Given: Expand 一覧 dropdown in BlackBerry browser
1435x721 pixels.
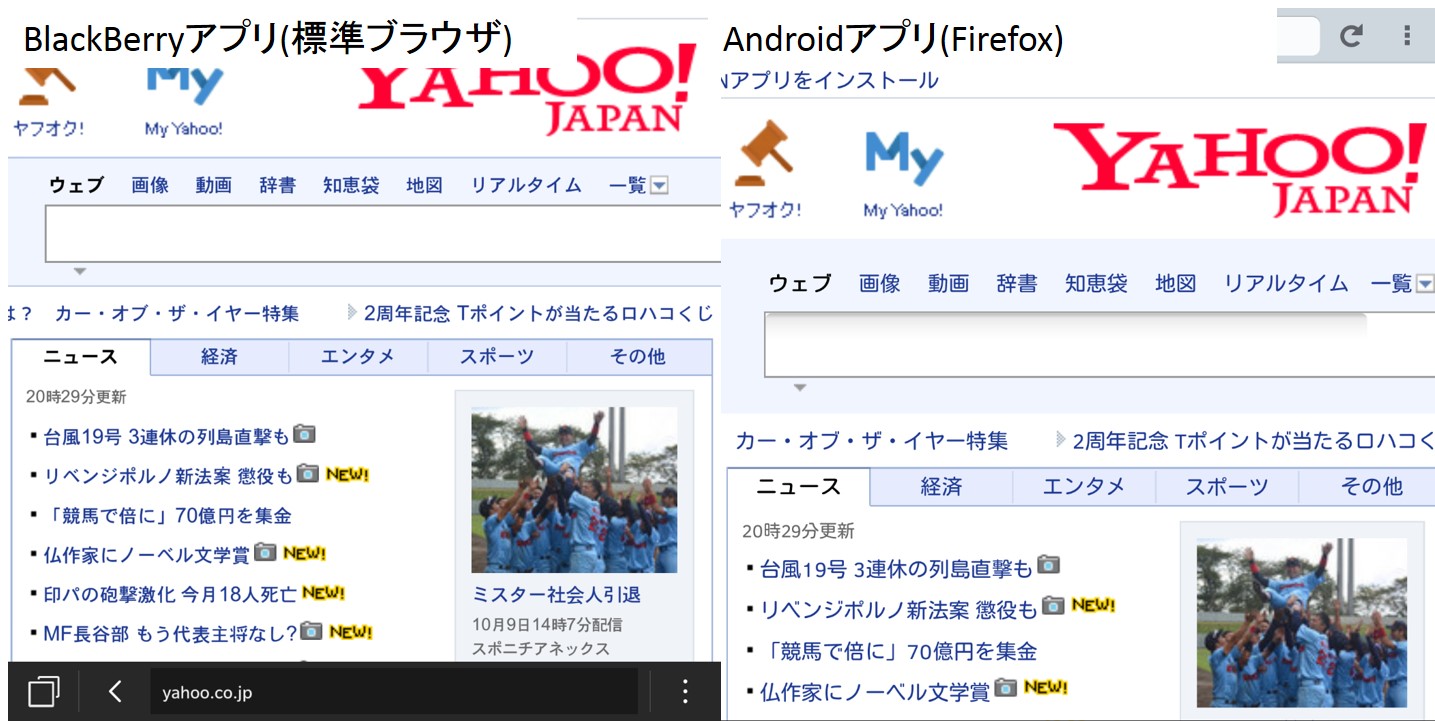Looking at the screenshot, I should 659,185.
